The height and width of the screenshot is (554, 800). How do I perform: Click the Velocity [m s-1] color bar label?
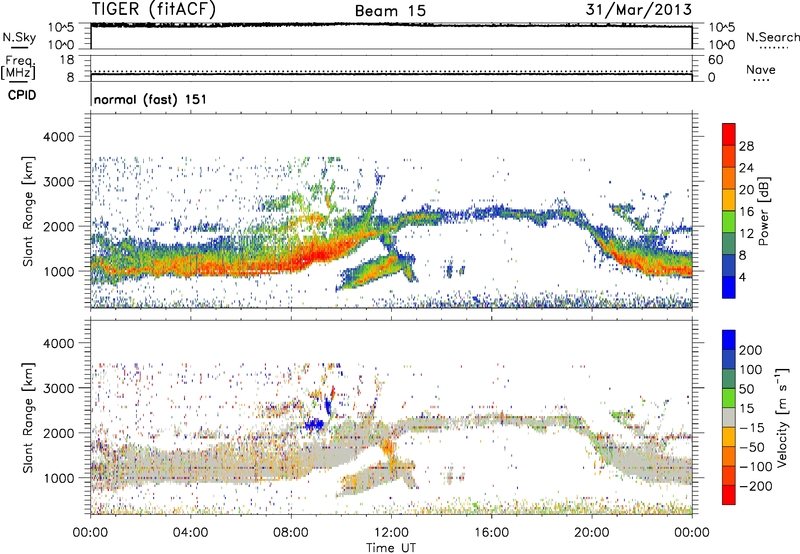[782, 417]
